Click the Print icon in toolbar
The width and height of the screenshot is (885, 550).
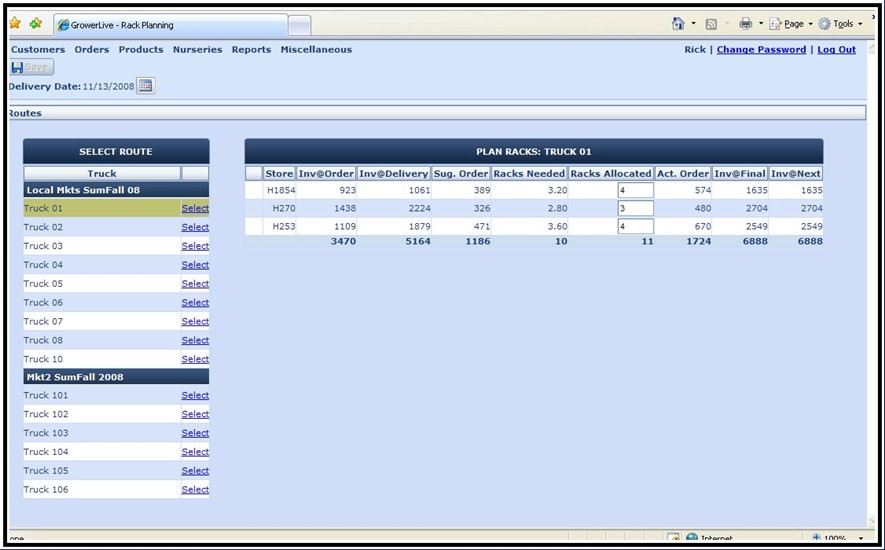(745, 24)
